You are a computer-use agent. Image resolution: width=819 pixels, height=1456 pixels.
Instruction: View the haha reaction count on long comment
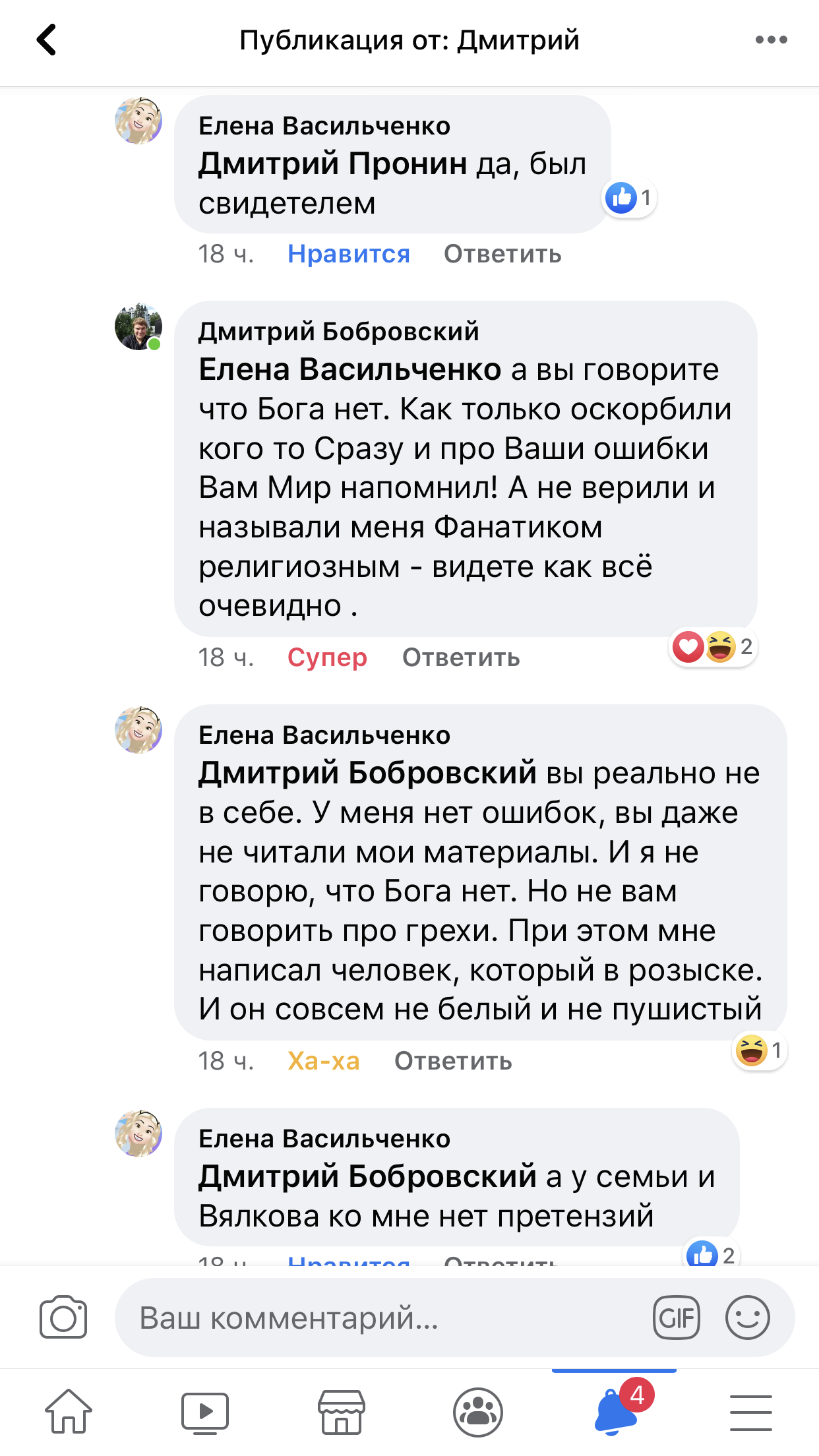point(760,1050)
